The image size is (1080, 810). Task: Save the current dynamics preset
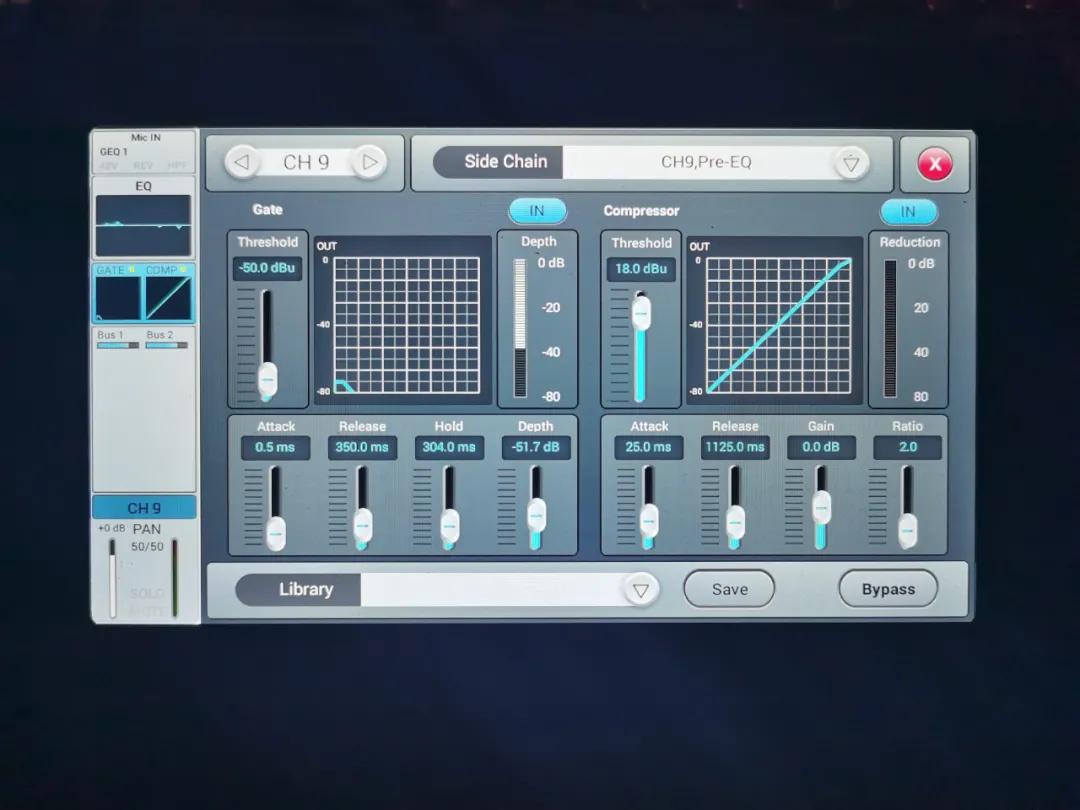pos(729,589)
